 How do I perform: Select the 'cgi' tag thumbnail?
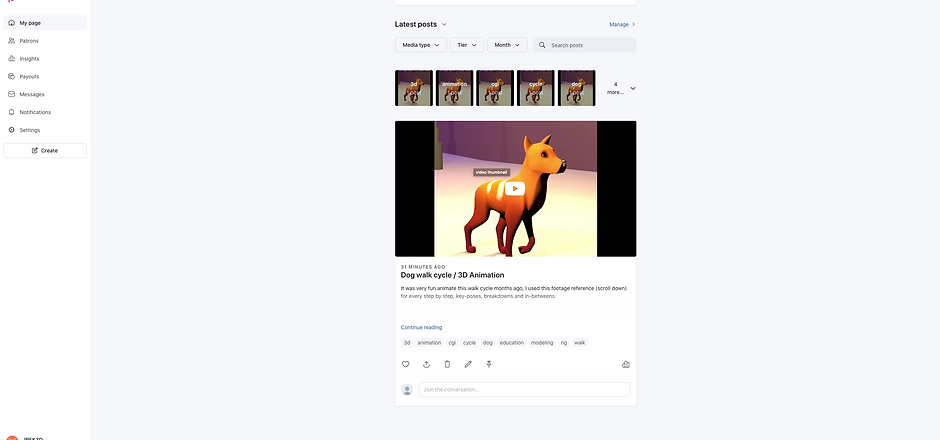495,88
